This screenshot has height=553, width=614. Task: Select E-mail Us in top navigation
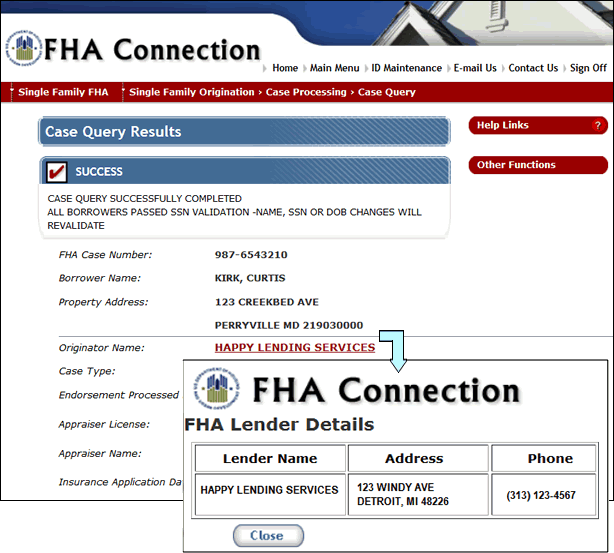475,68
